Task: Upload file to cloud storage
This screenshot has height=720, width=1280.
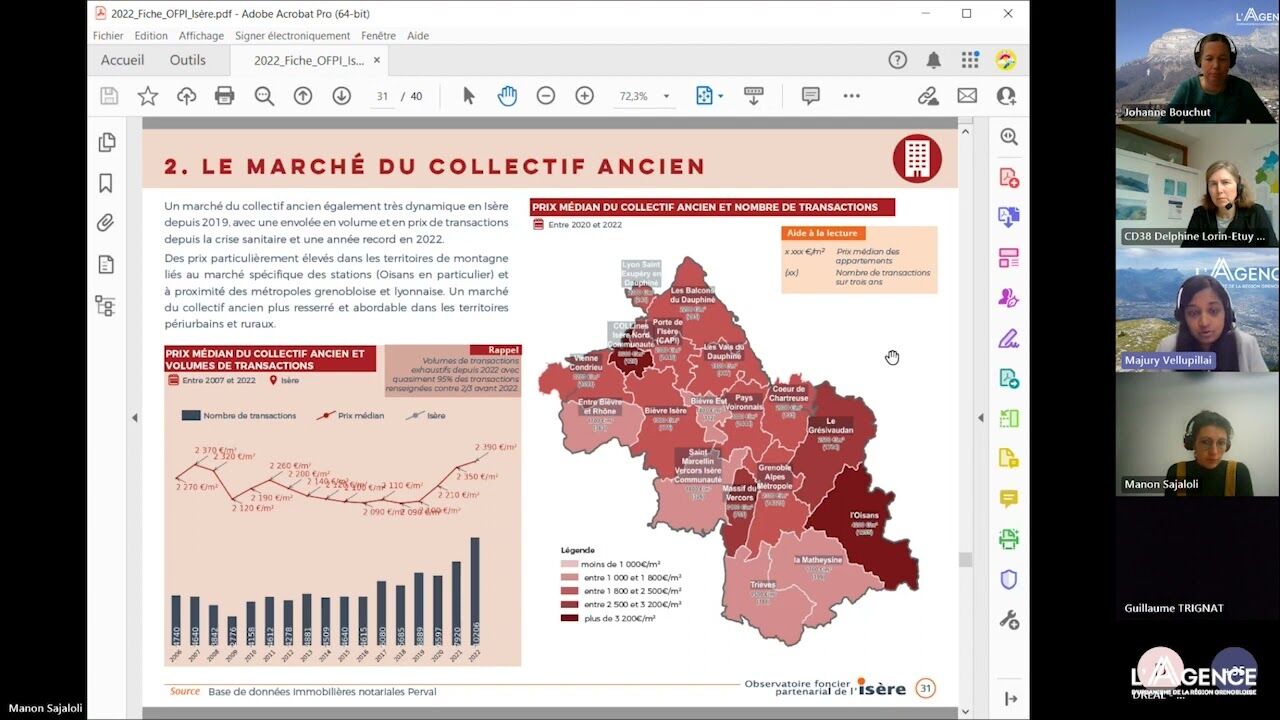Action: (186, 96)
